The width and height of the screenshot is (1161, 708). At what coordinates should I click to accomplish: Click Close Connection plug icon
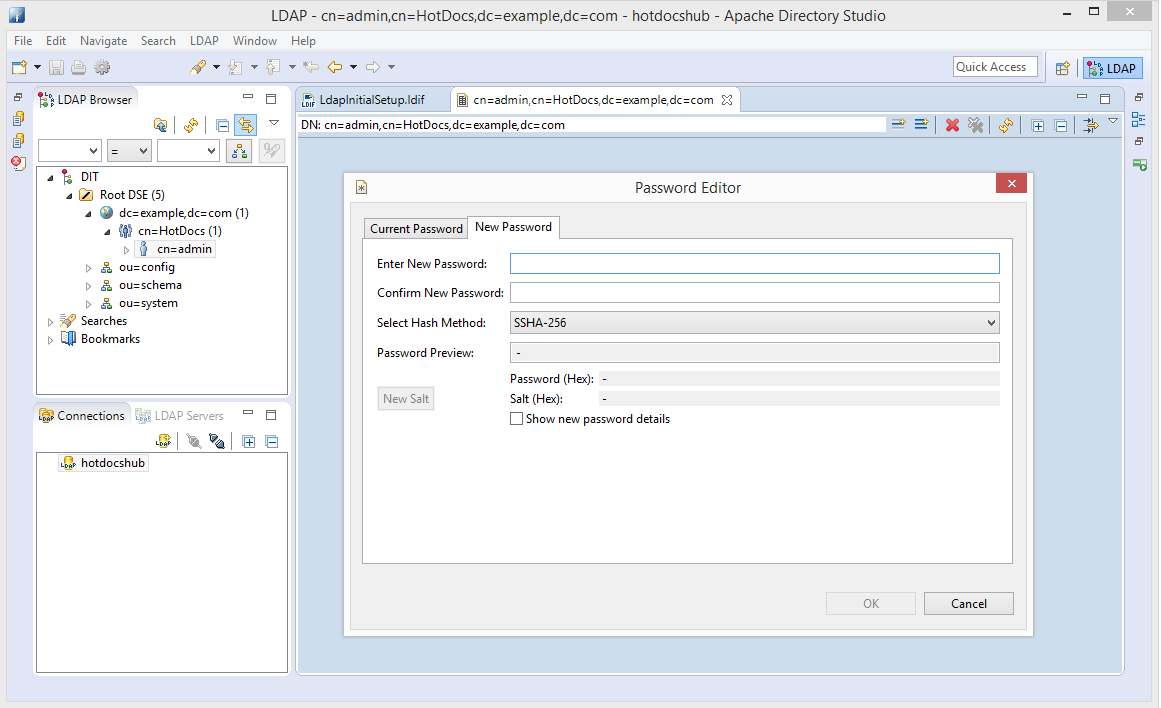pos(216,441)
